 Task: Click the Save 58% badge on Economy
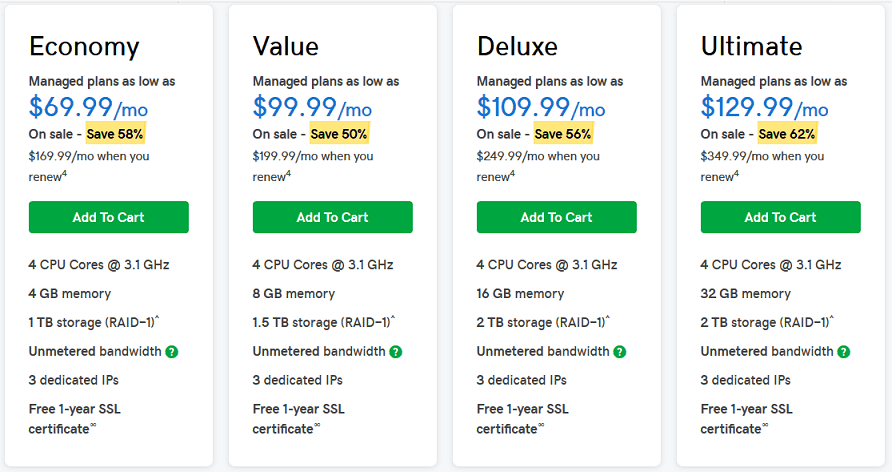click(115, 134)
